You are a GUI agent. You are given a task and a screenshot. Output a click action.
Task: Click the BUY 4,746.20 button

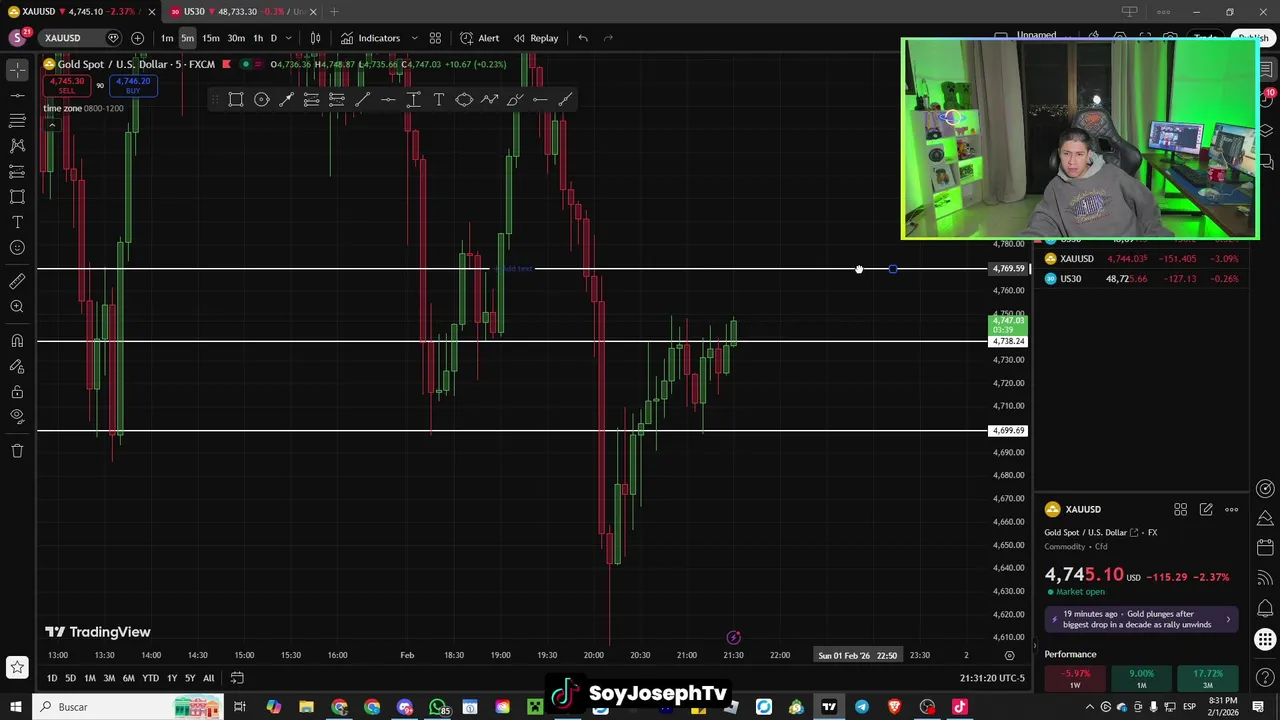(x=133, y=86)
